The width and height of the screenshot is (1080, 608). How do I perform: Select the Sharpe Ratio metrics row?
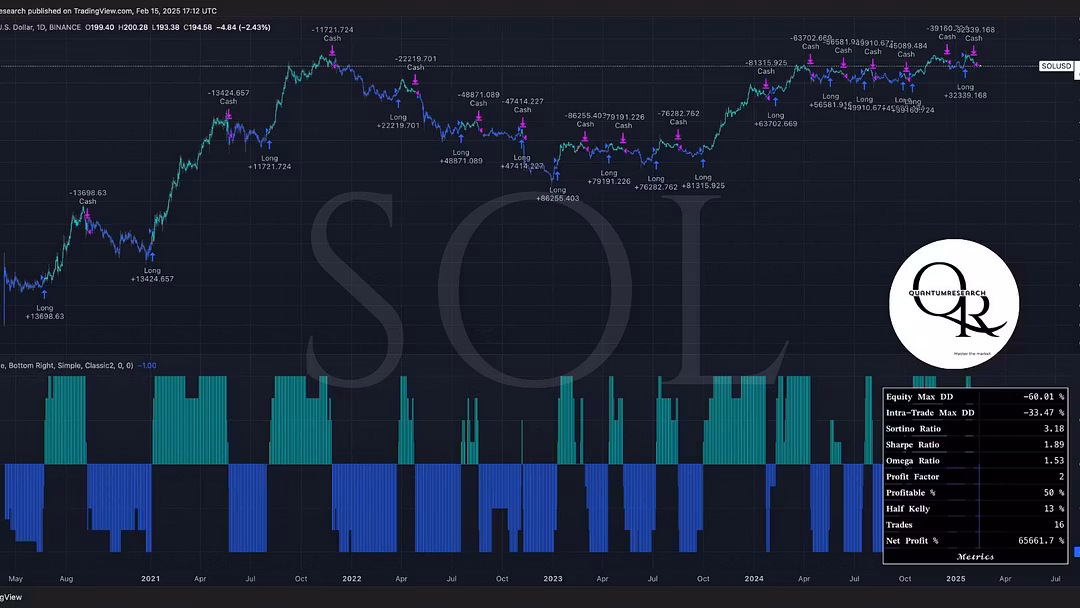point(975,444)
